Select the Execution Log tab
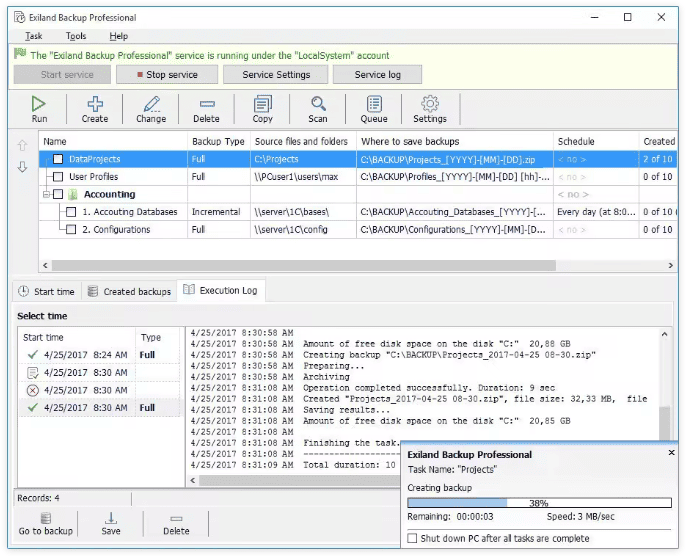 tap(220, 290)
